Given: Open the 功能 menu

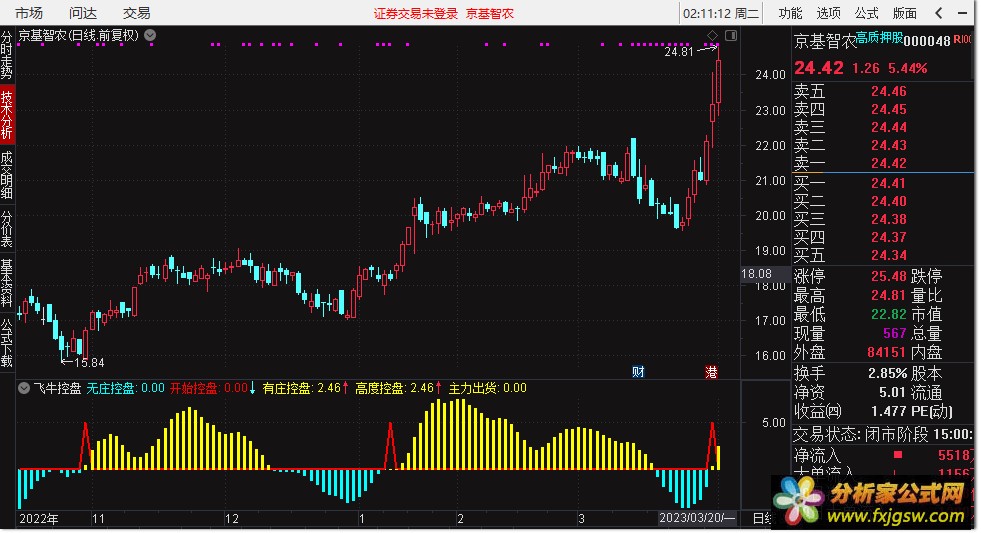Looking at the screenshot, I should (x=790, y=13).
